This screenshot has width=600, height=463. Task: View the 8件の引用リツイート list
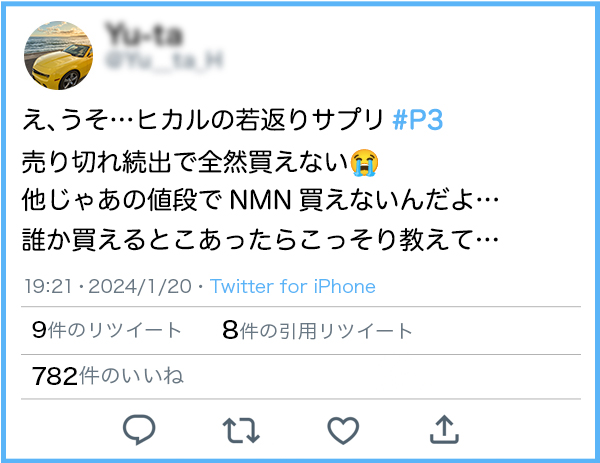click(x=317, y=330)
